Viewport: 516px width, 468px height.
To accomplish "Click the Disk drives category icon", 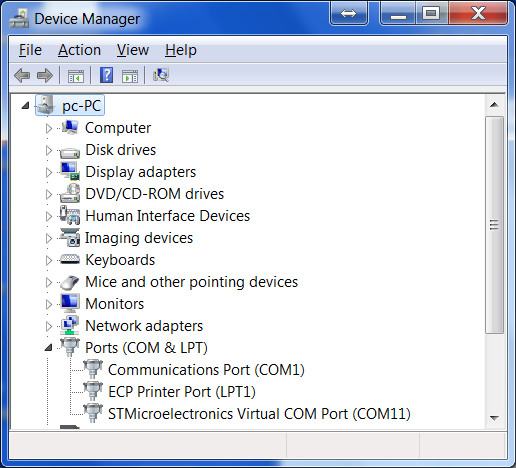I will point(70,152).
